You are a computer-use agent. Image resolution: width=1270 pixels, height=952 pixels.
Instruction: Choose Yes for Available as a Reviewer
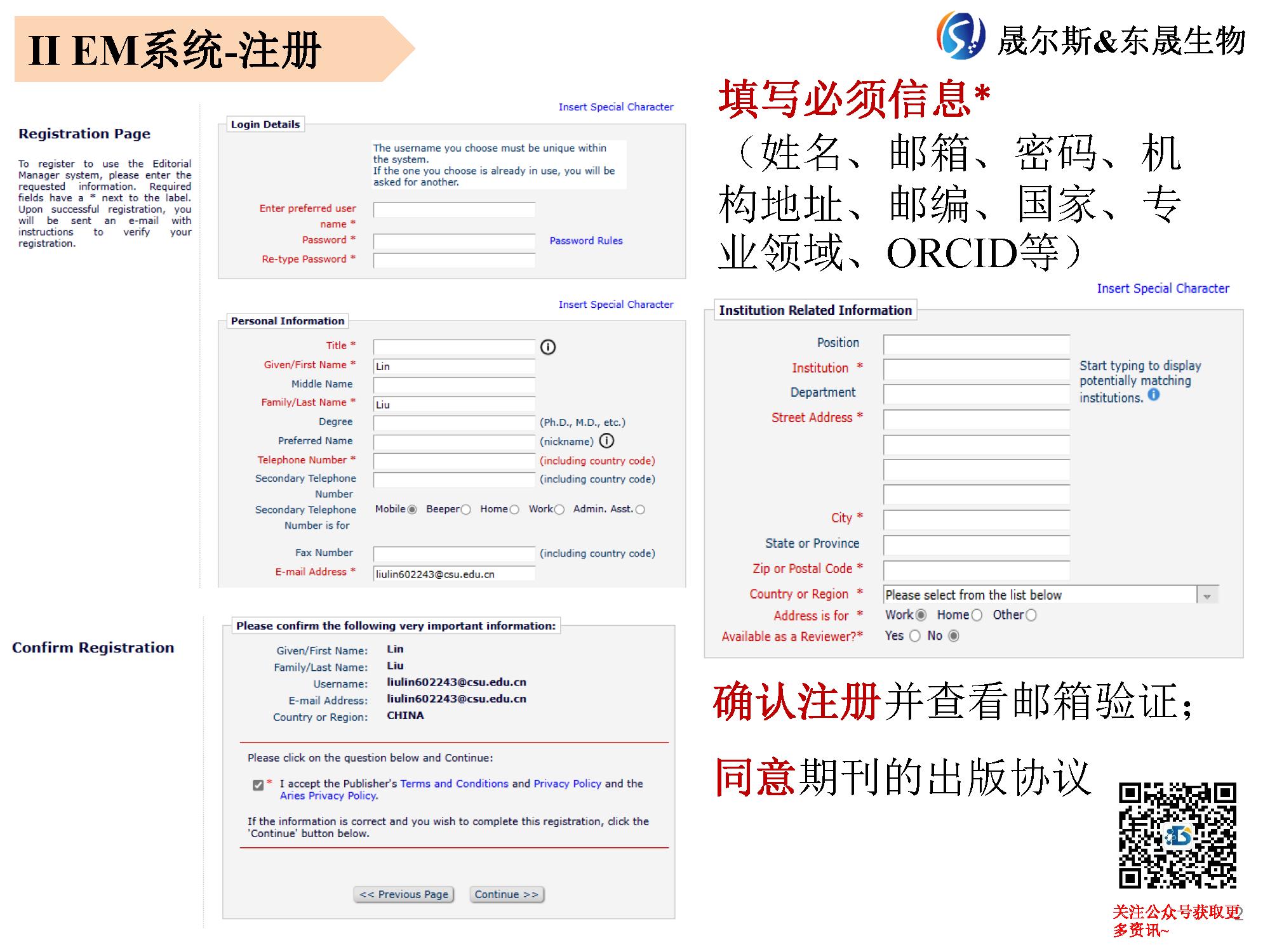point(914,636)
